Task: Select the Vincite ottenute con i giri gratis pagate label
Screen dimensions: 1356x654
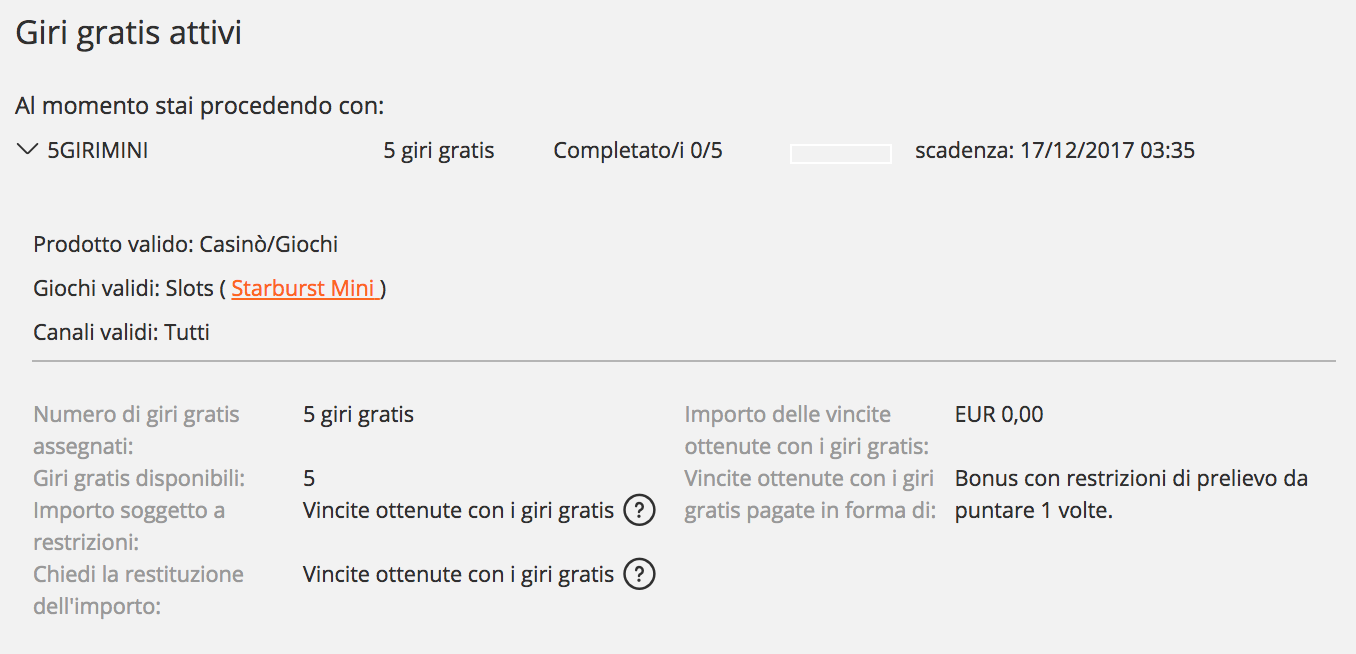Action: tap(810, 494)
